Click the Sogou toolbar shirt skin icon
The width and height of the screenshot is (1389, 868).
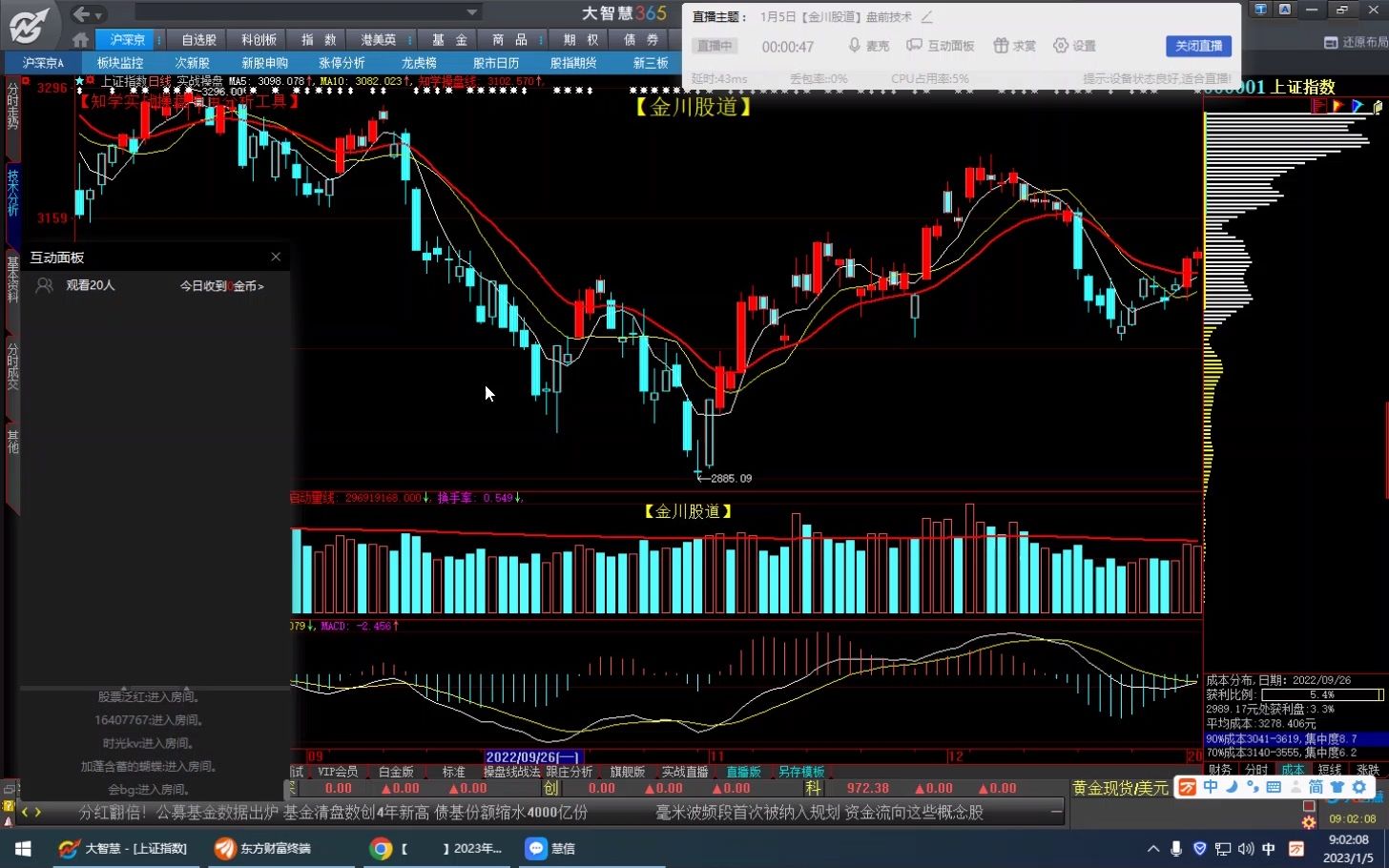click(x=1337, y=787)
